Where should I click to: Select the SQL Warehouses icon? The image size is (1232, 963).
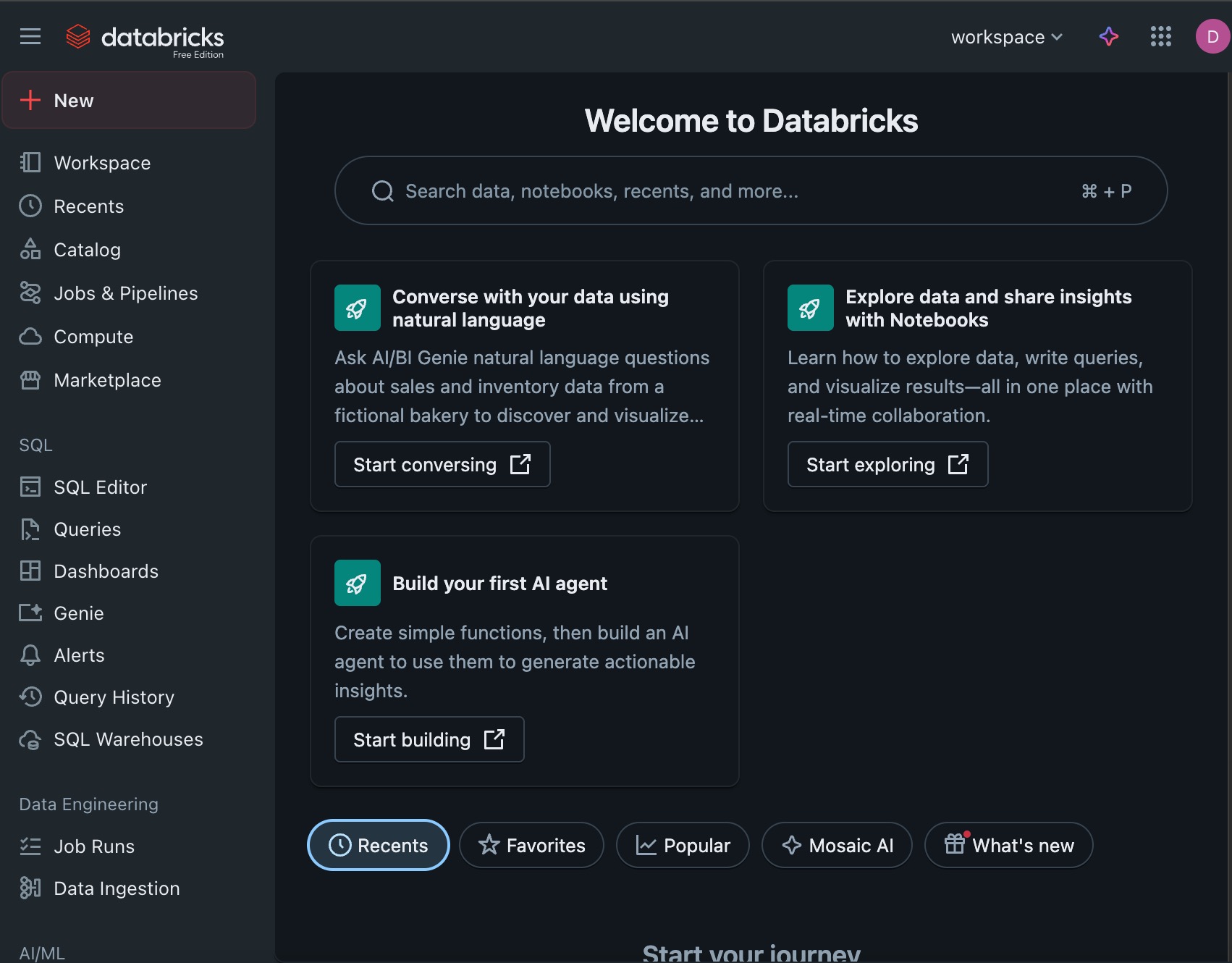click(30, 739)
